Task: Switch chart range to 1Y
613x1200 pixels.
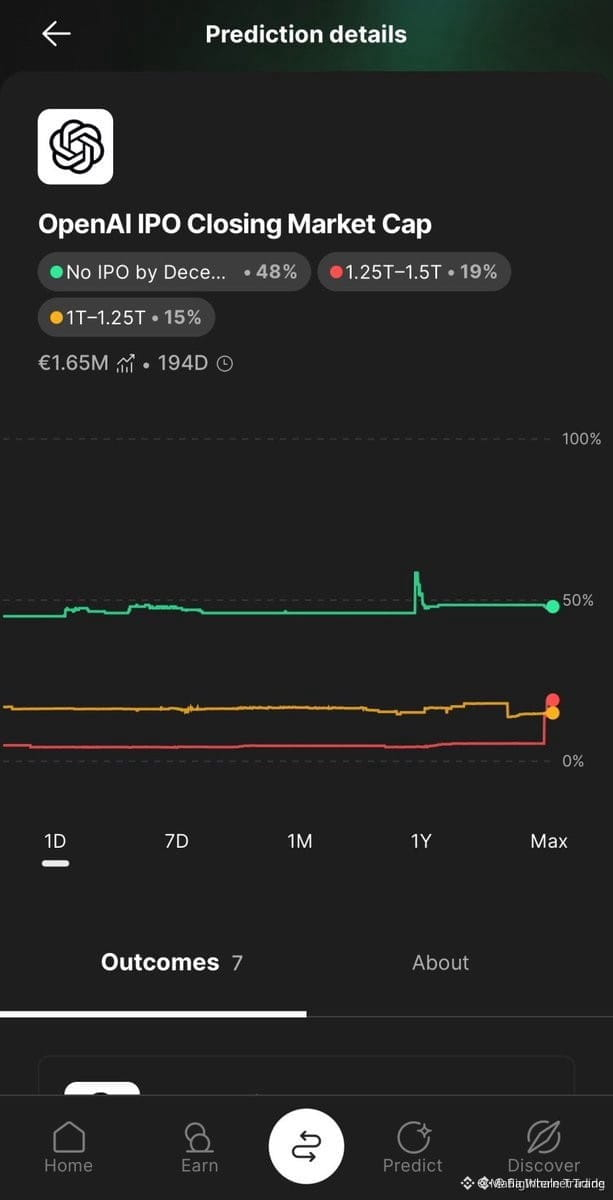Action: (421, 841)
